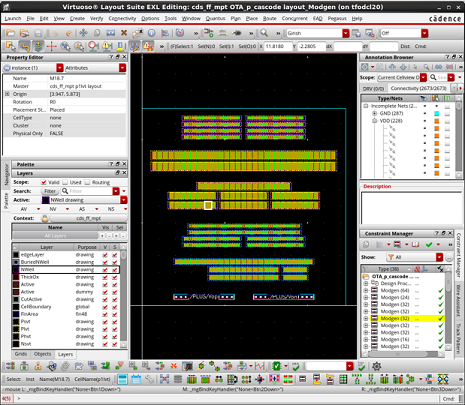The height and width of the screenshot is (405, 465).
Task: Open the Scope Current Cellview dropdown
Action: [423, 77]
